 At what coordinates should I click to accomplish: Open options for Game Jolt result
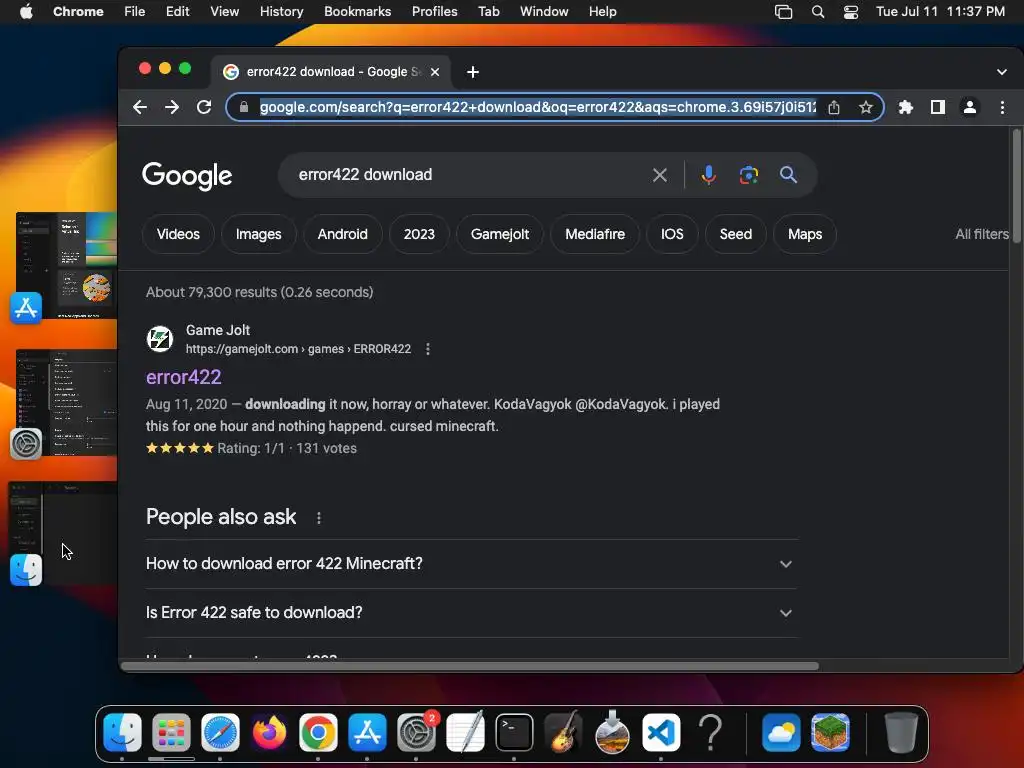pos(428,349)
